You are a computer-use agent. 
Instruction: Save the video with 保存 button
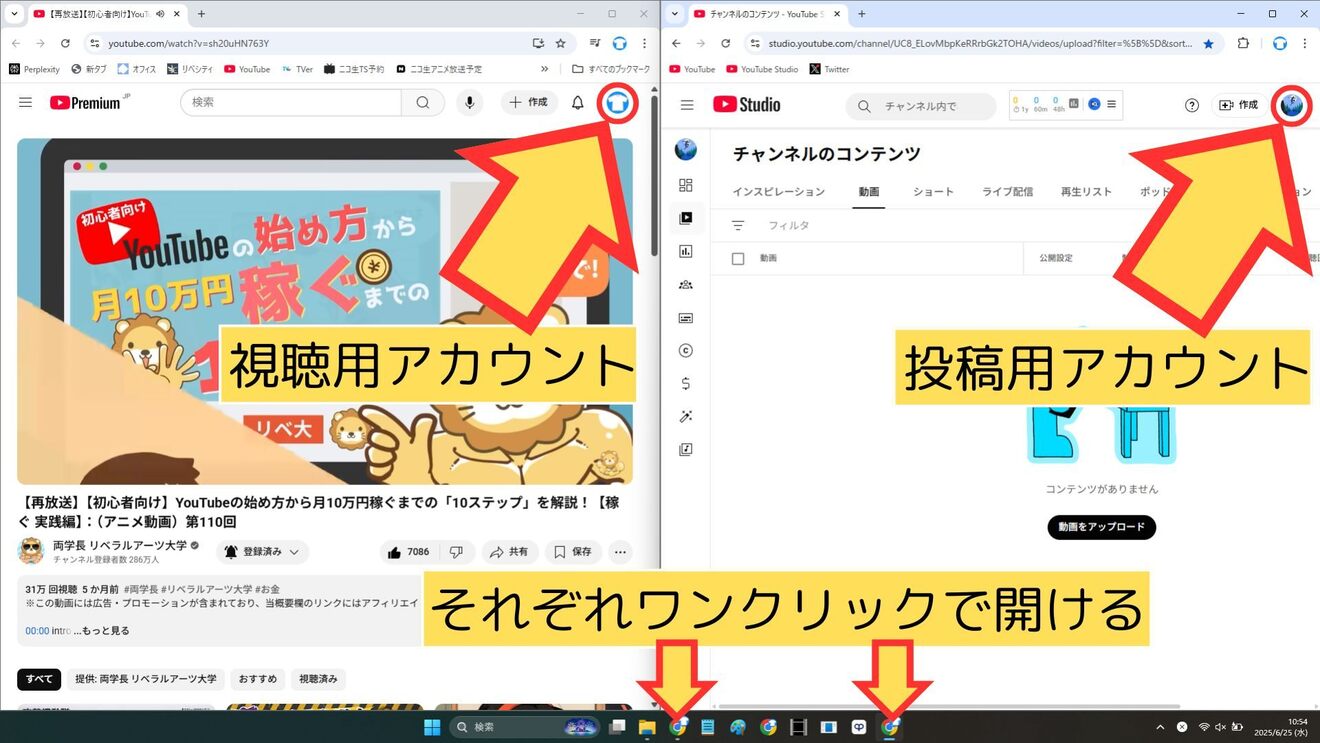pos(573,552)
